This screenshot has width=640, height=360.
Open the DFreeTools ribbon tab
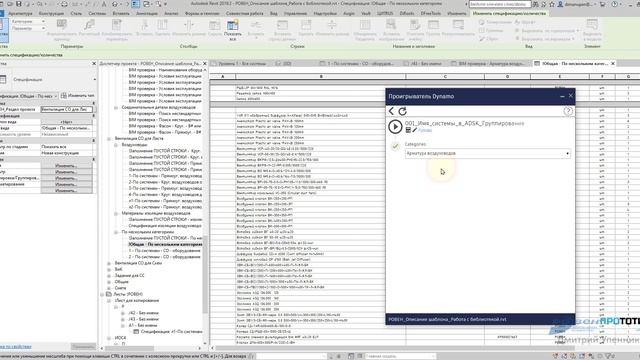pos(430,13)
